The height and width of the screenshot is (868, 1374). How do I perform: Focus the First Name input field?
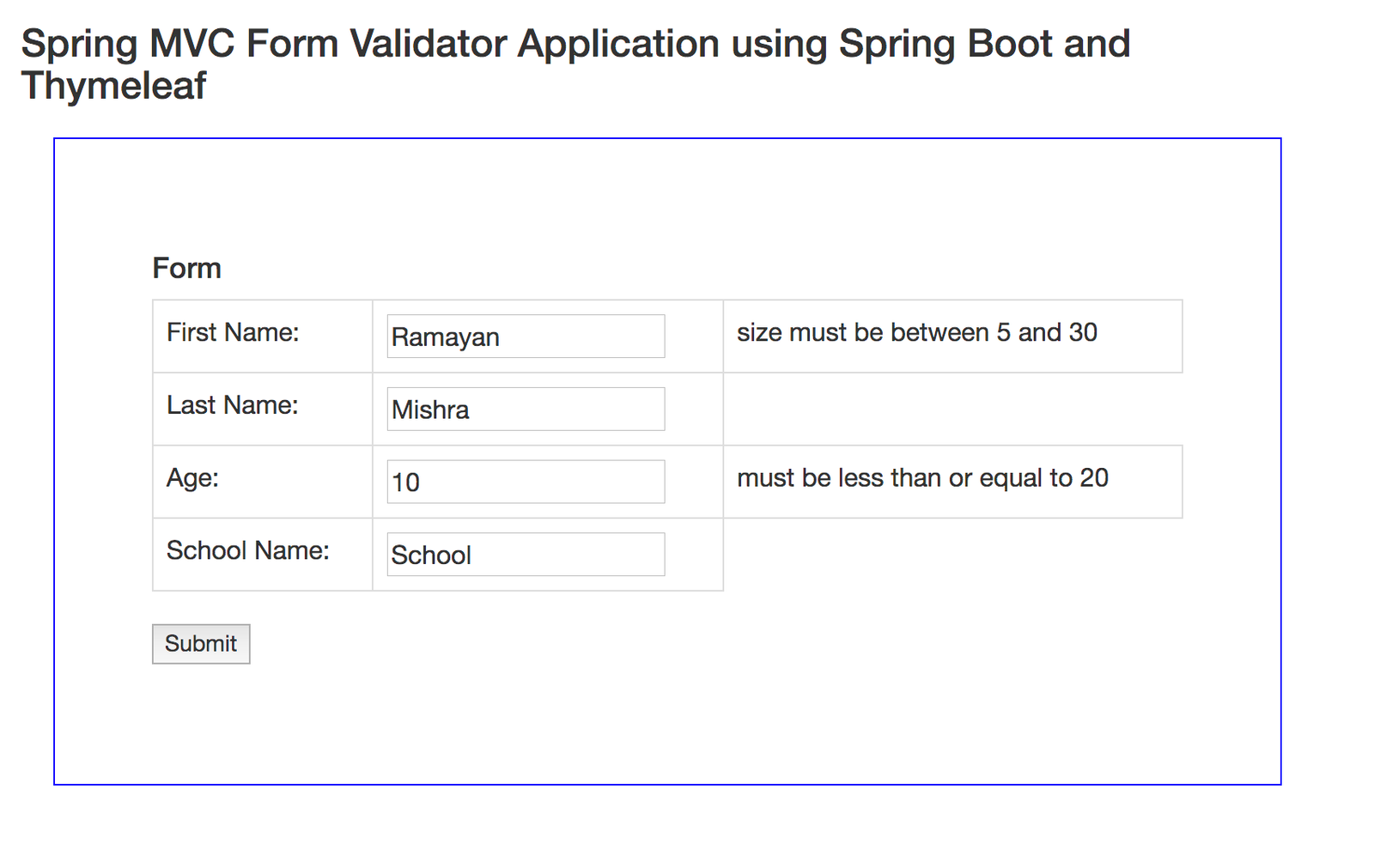(526, 337)
